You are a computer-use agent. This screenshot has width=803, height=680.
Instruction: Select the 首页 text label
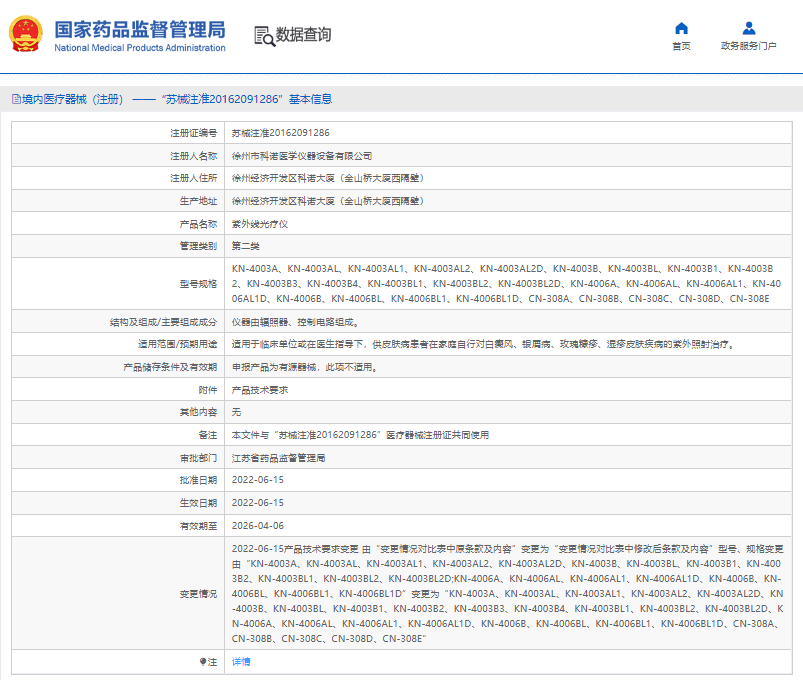tap(681, 46)
